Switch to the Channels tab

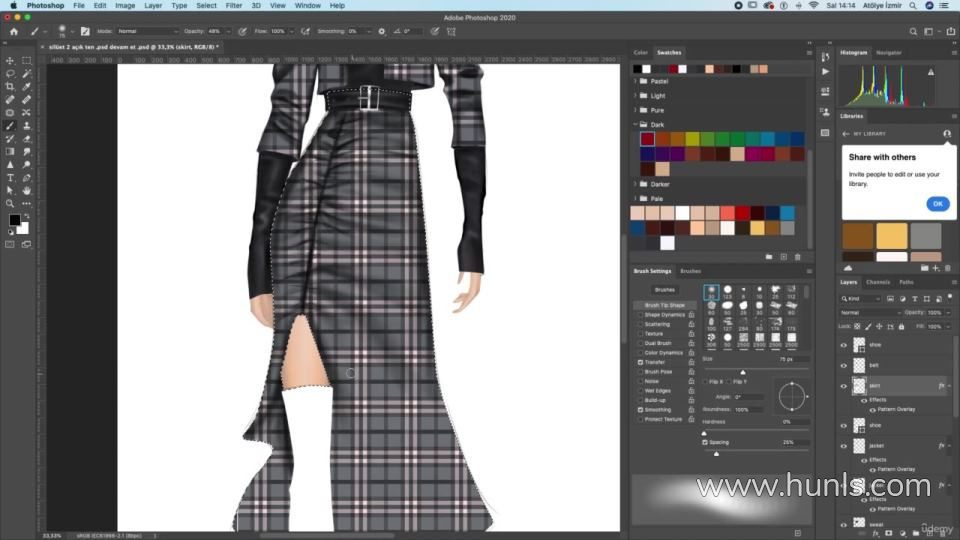coord(878,282)
